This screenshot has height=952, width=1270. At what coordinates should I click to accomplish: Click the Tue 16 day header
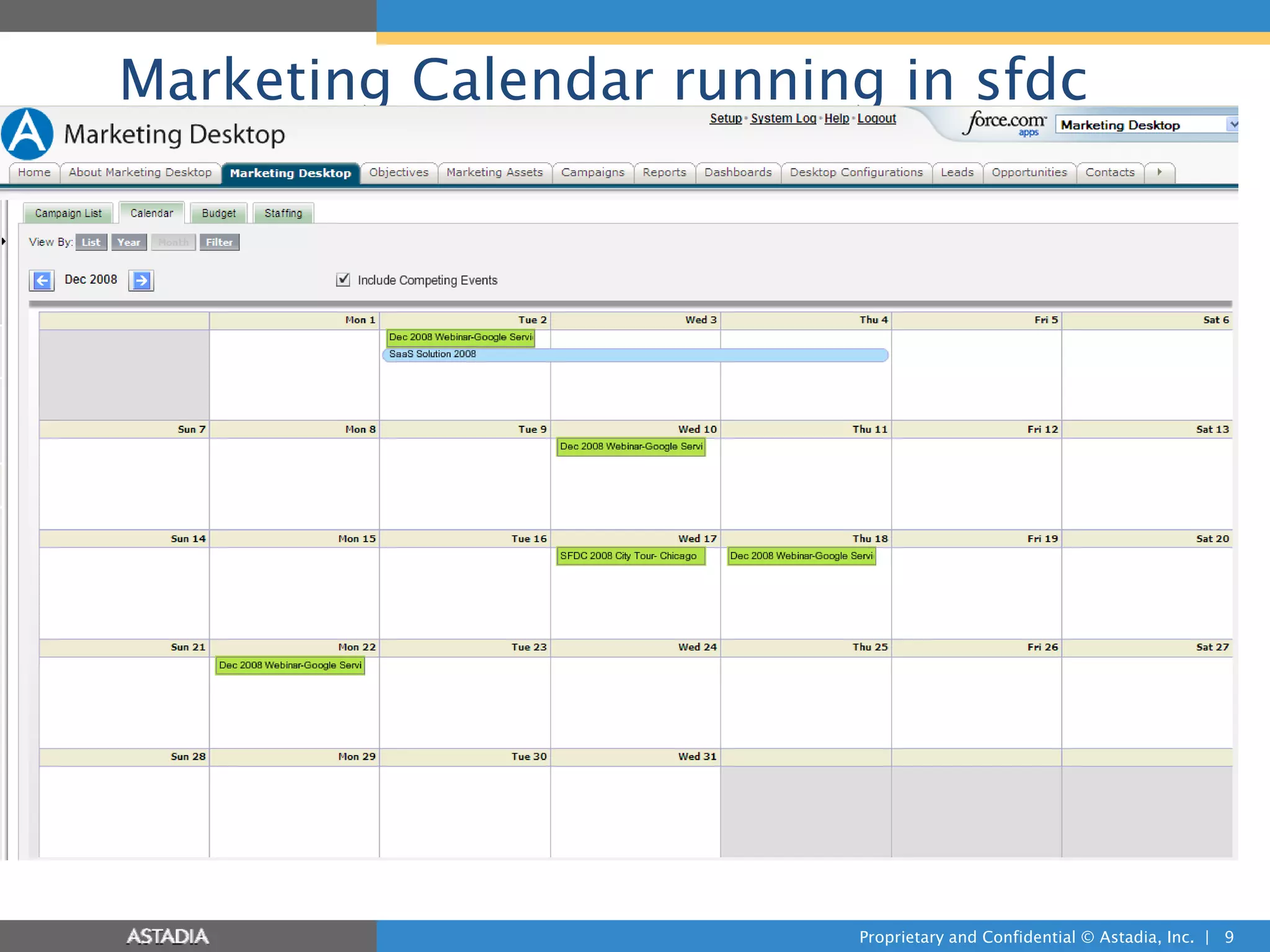pos(465,539)
